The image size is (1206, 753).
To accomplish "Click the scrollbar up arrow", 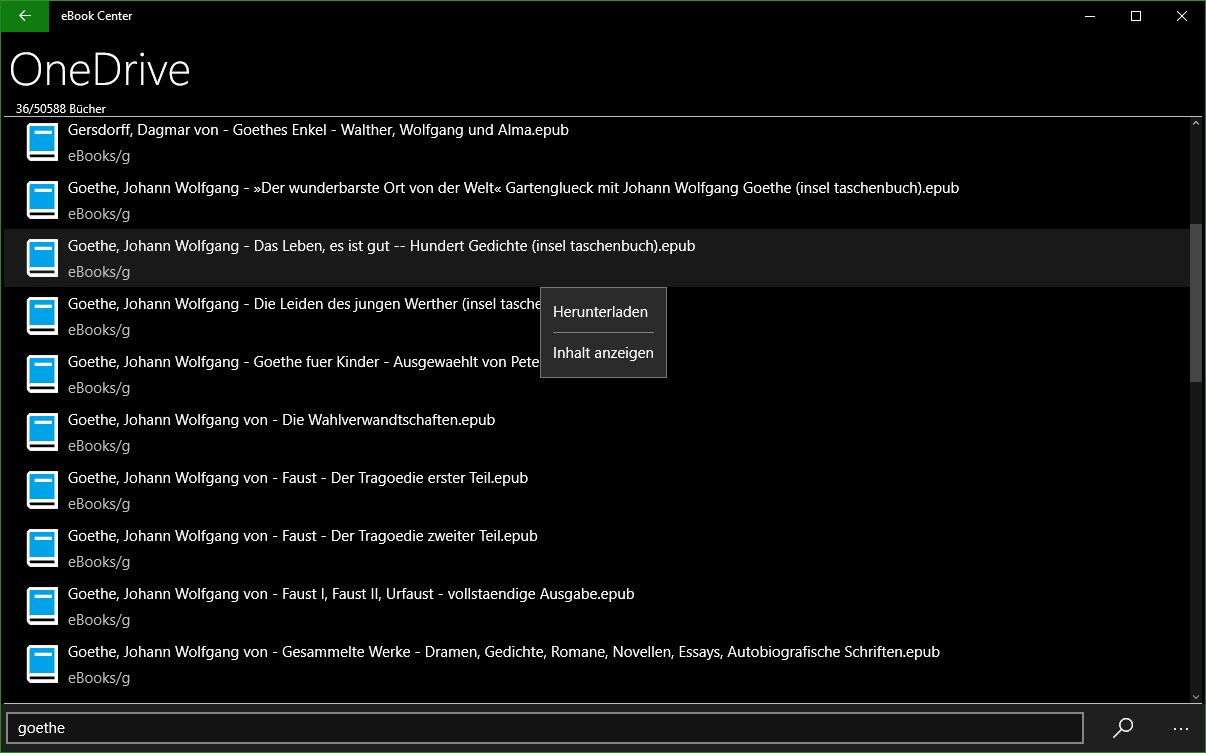I will [1196, 123].
